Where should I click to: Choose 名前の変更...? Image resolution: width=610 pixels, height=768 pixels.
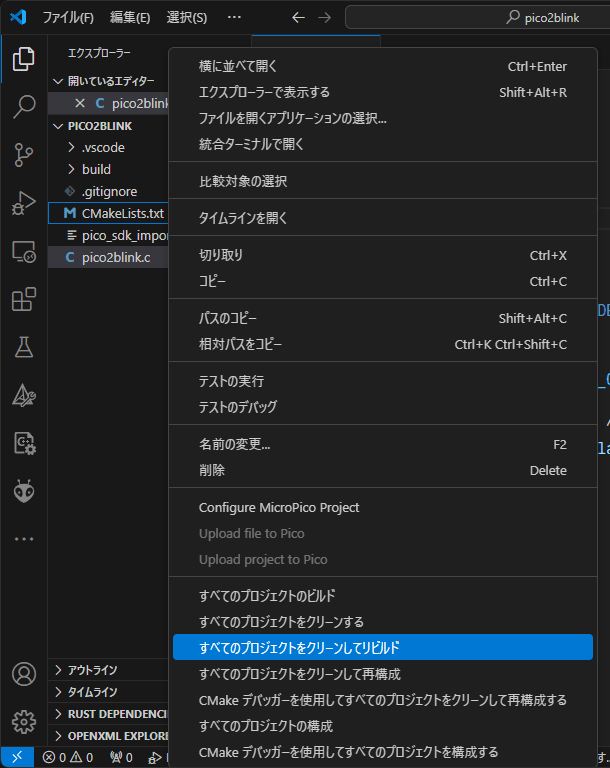[x=383, y=444]
